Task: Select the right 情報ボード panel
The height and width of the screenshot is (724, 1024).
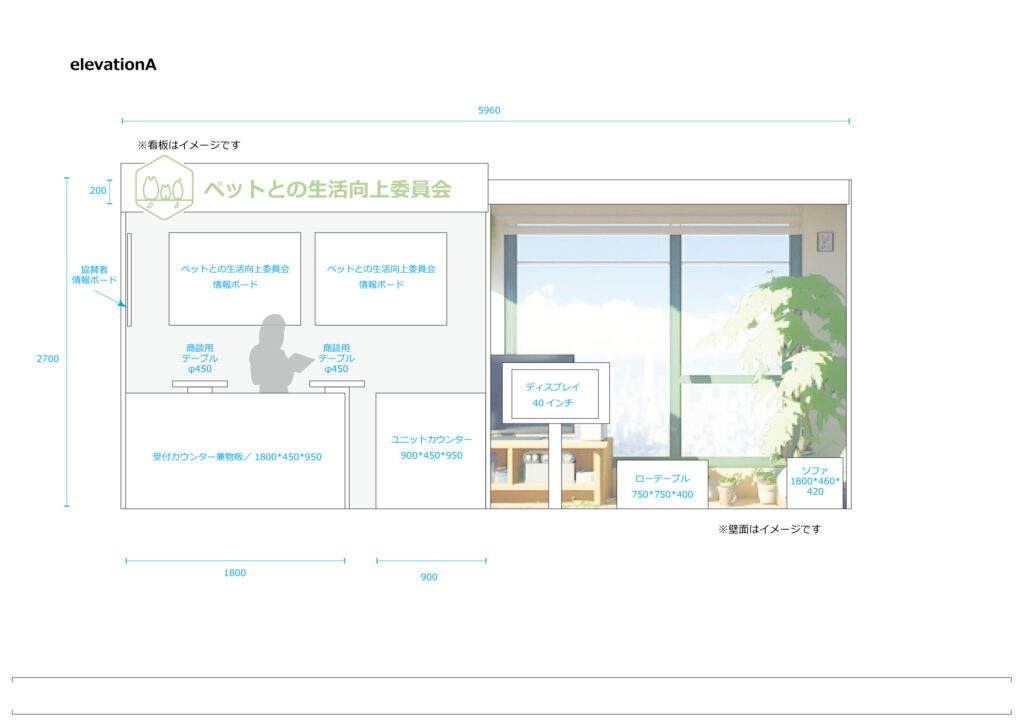Action: pyautogui.click(x=380, y=278)
